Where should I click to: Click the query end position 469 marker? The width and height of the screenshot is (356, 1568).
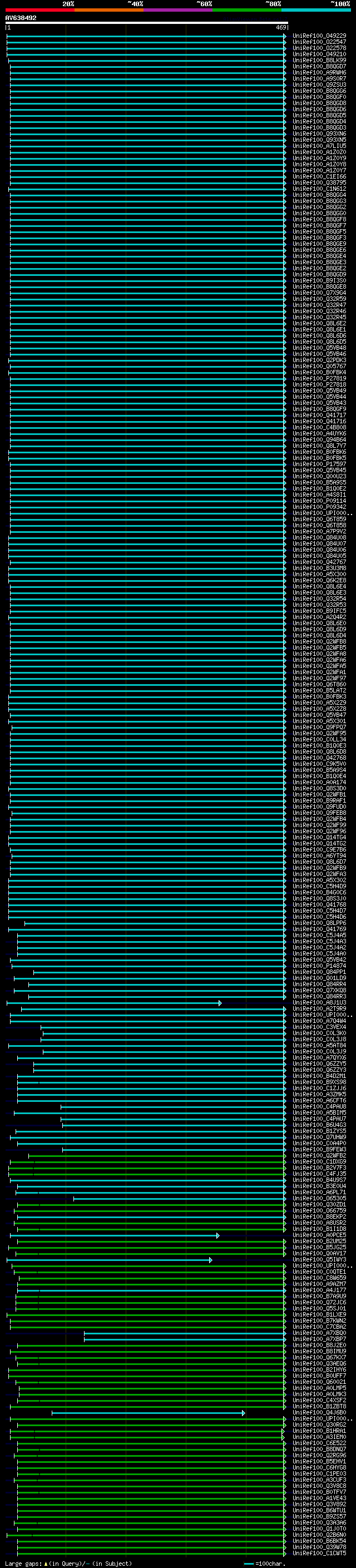tap(281, 27)
